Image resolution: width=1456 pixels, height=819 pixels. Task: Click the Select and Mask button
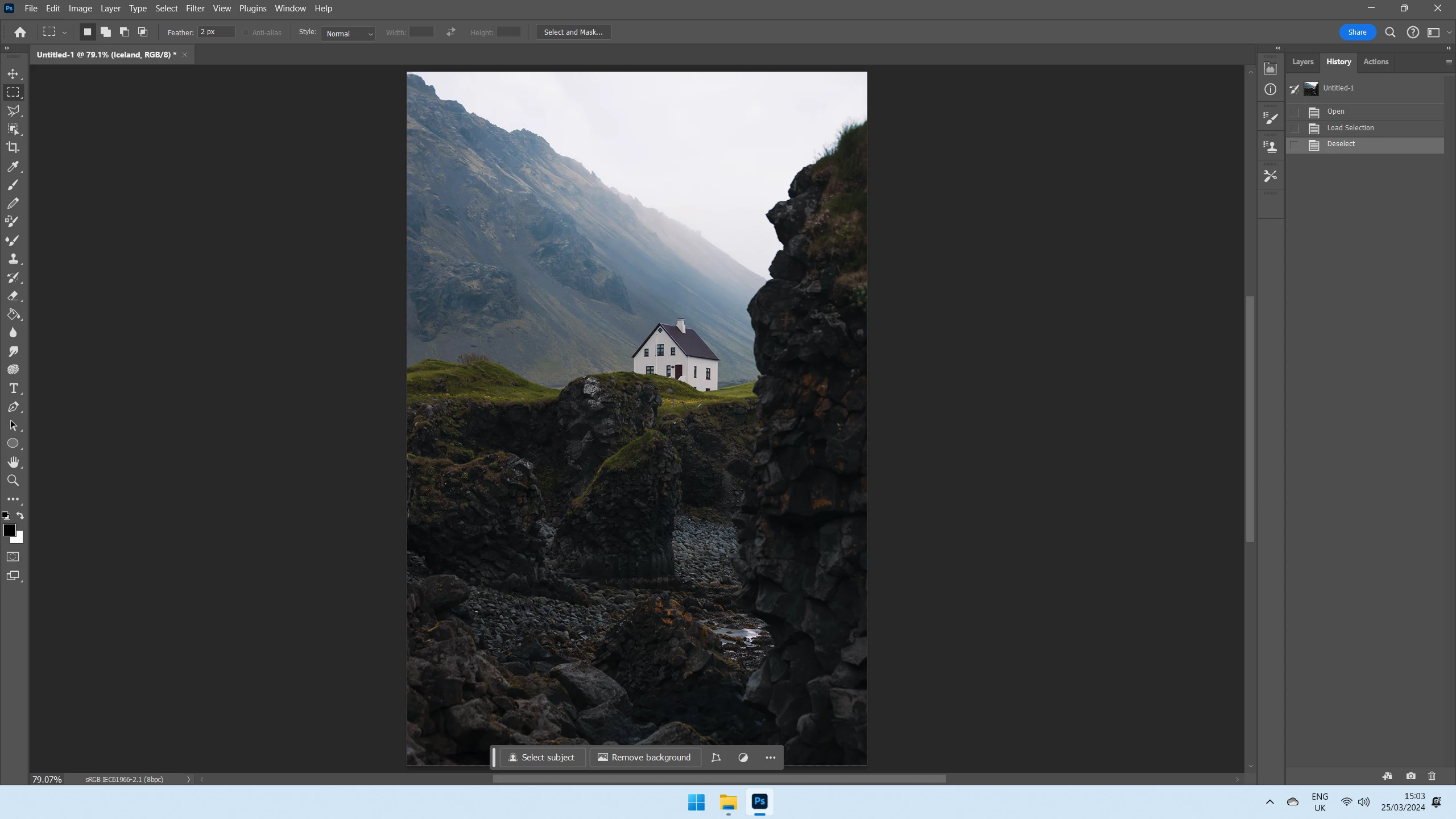[x=573, y=32]
